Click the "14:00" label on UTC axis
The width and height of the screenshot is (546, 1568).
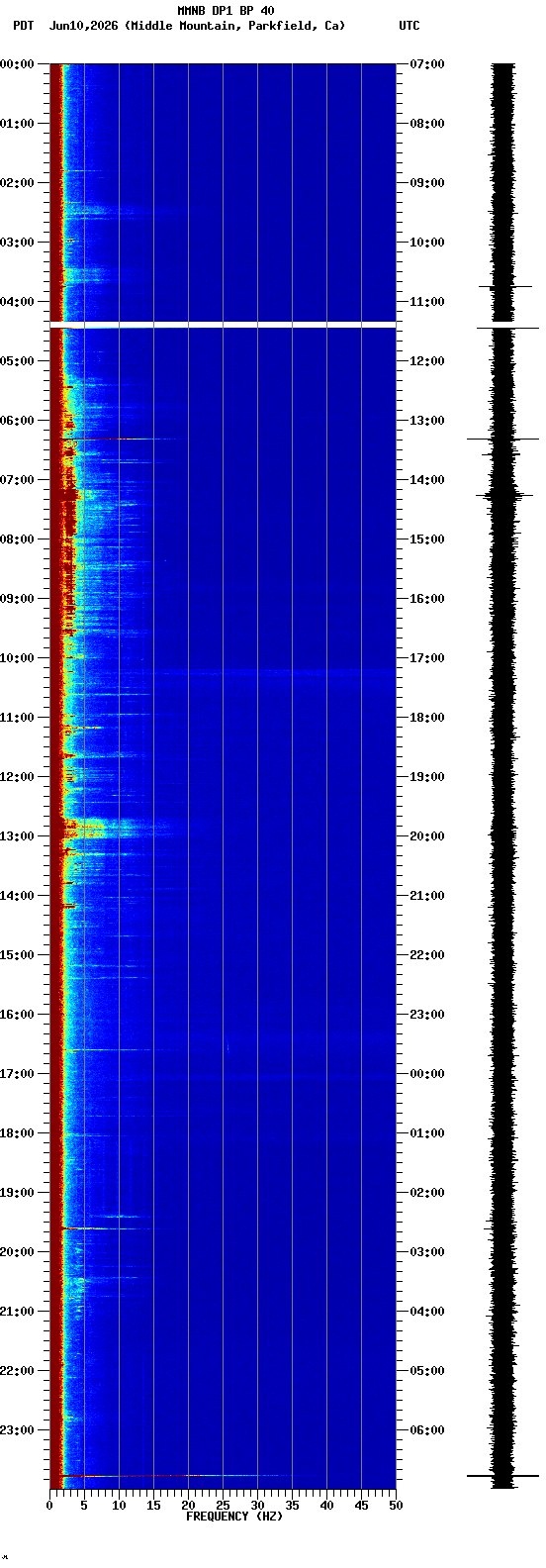(427, 480)
